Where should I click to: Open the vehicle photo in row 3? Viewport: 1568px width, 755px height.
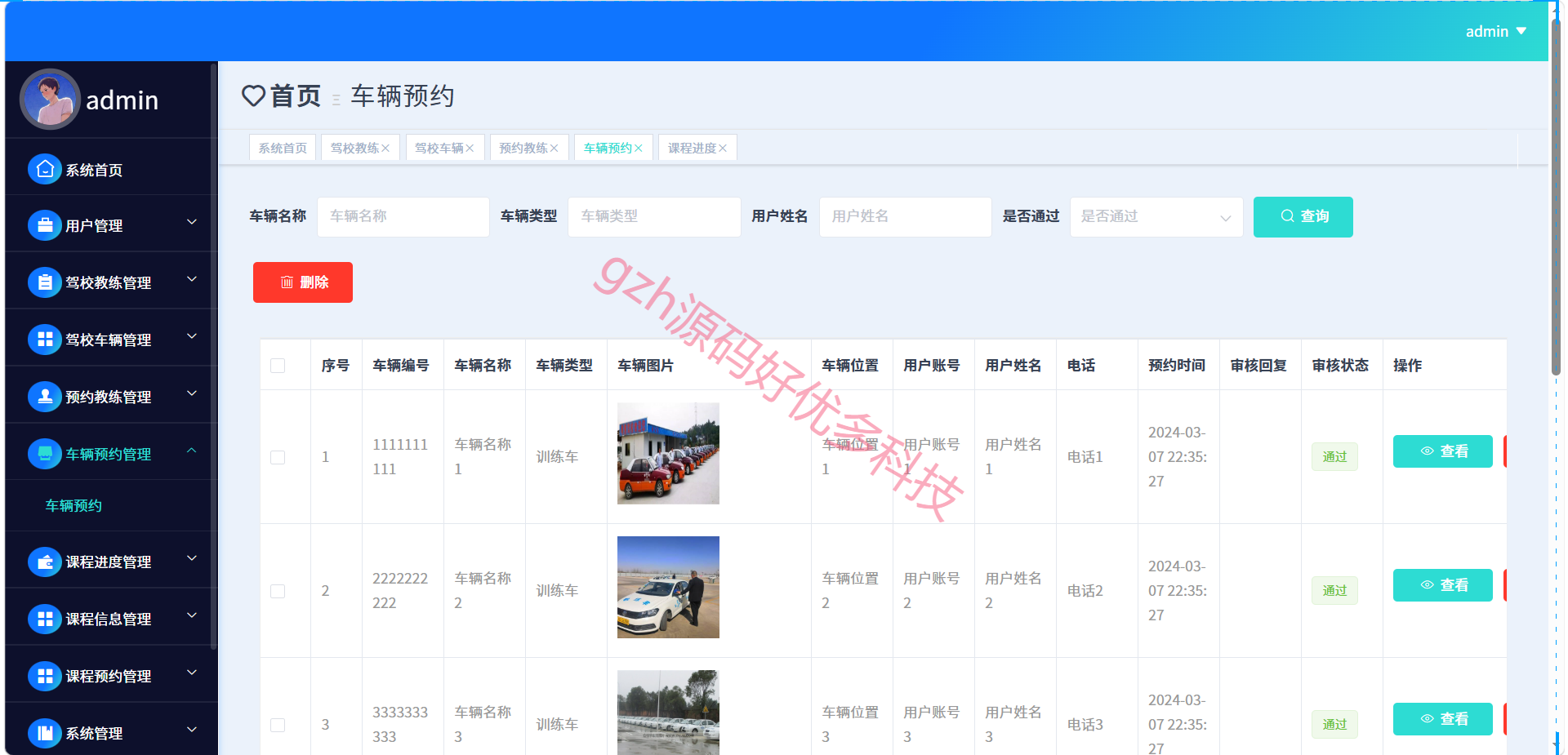tap(668, 712)
